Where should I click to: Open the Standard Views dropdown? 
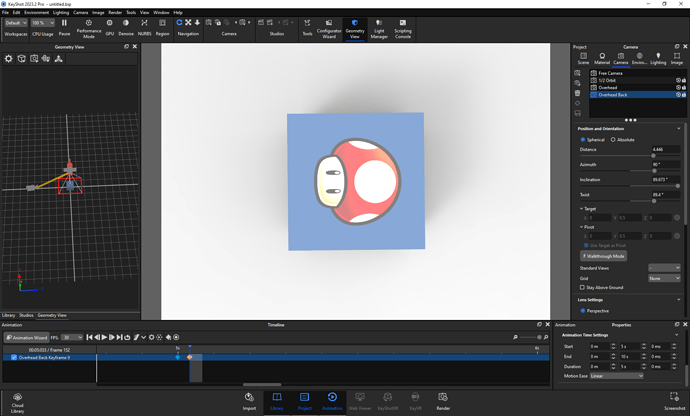click(x=664, y=268)
